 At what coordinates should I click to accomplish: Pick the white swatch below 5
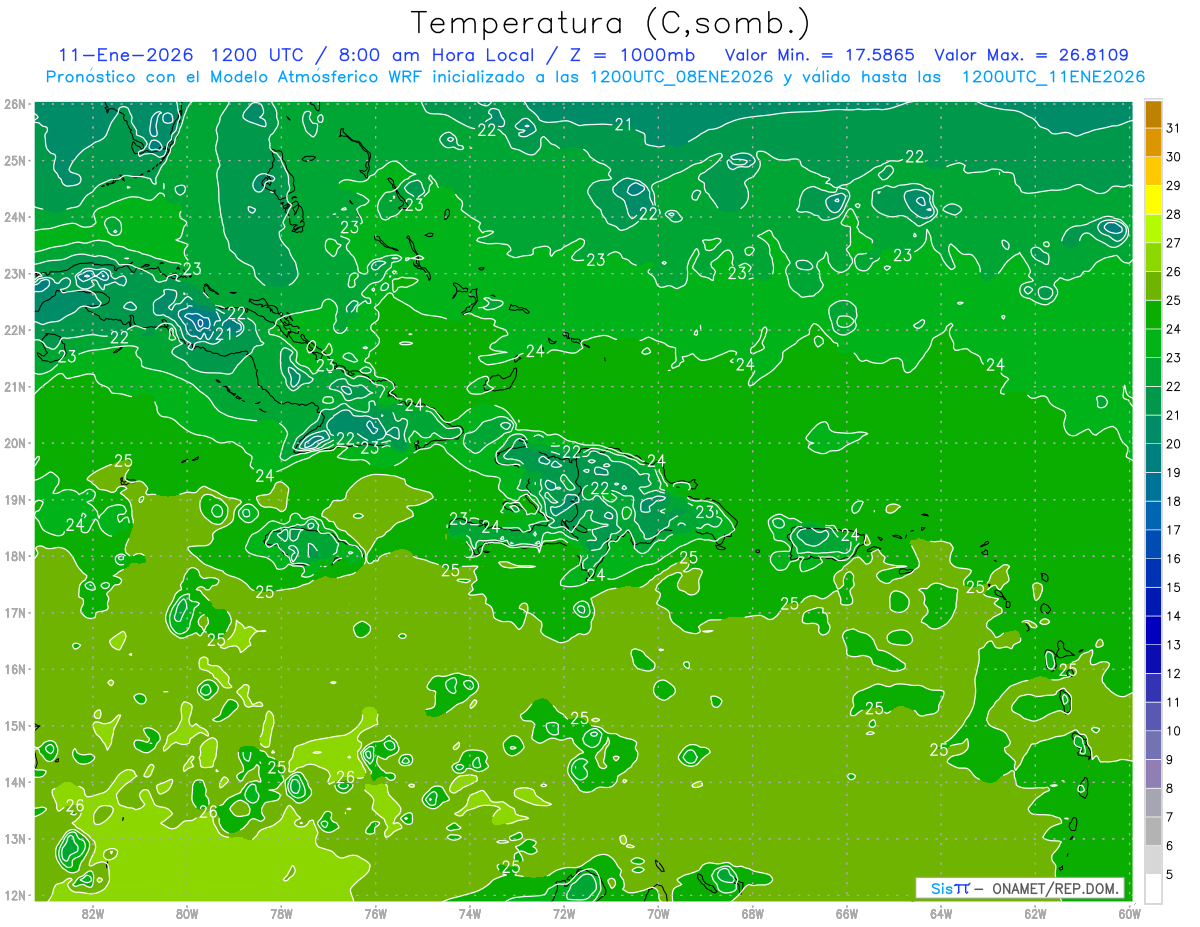coord(1153,888)
